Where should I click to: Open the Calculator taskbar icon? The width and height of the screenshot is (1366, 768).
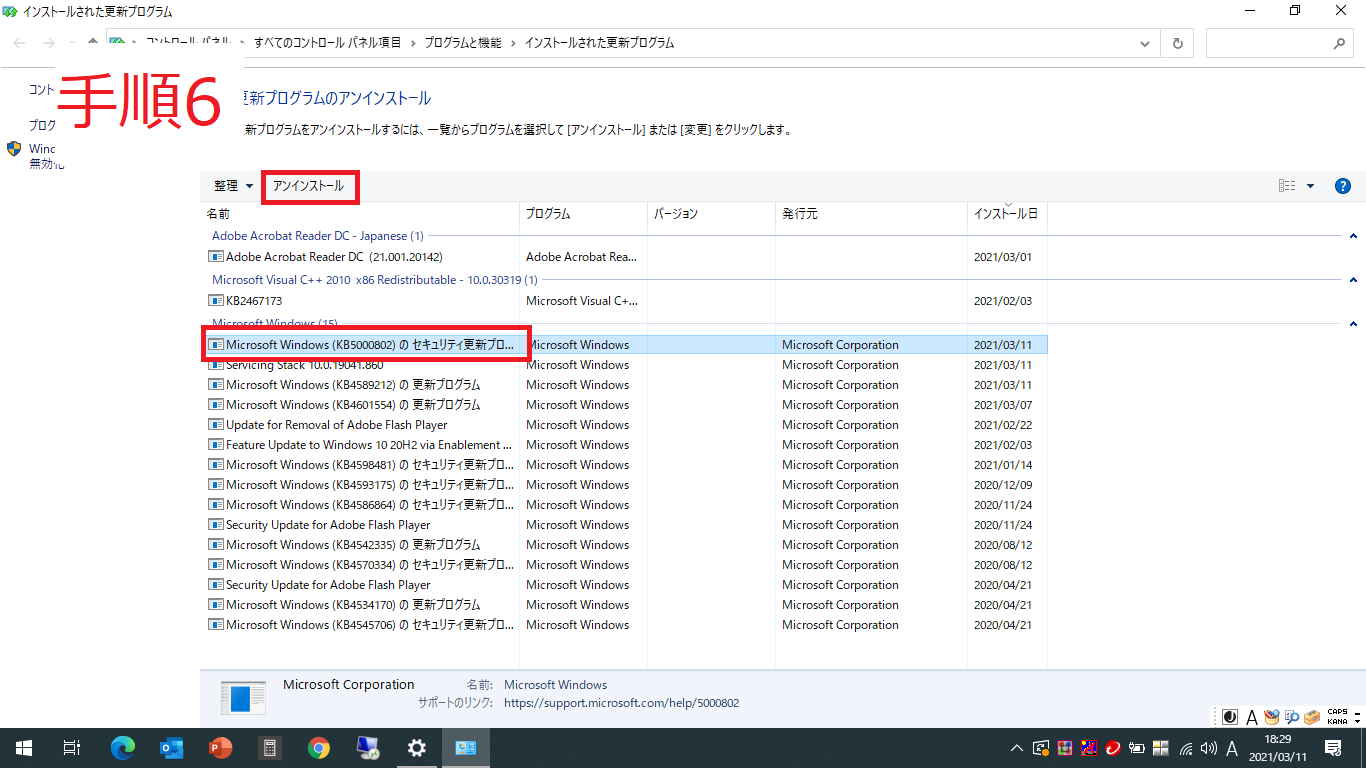tap(269, 748)
